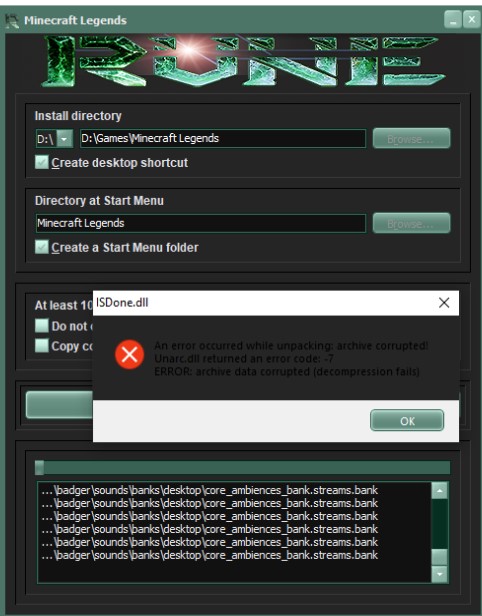This screenshot has height=616, width=482.
Task: Click the 'Directory at Start Menu' label
Action: 99,201
